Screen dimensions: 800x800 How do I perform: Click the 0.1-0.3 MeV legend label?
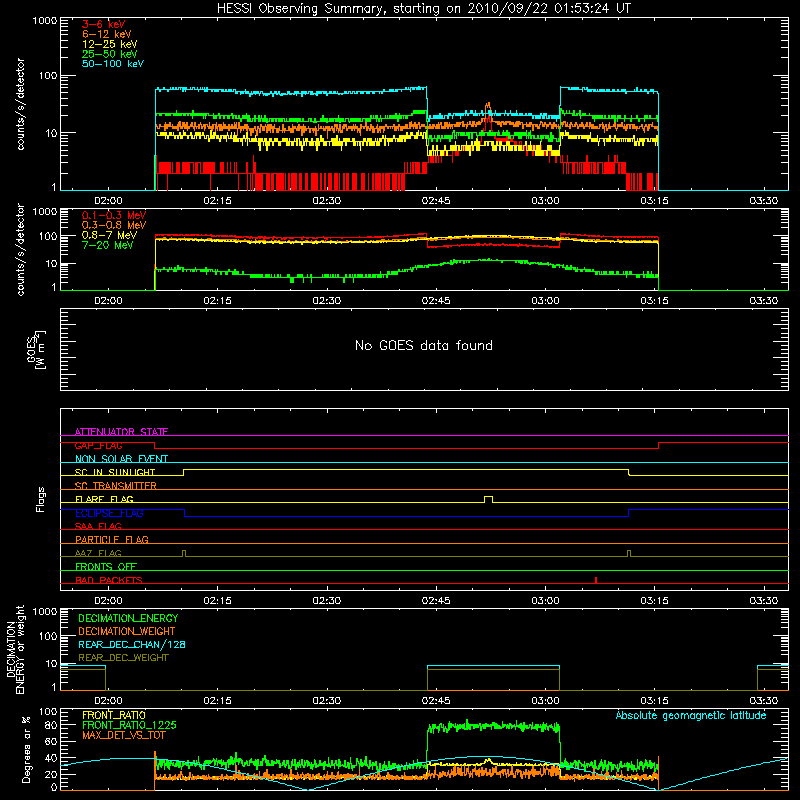click(x=114, y=215)
